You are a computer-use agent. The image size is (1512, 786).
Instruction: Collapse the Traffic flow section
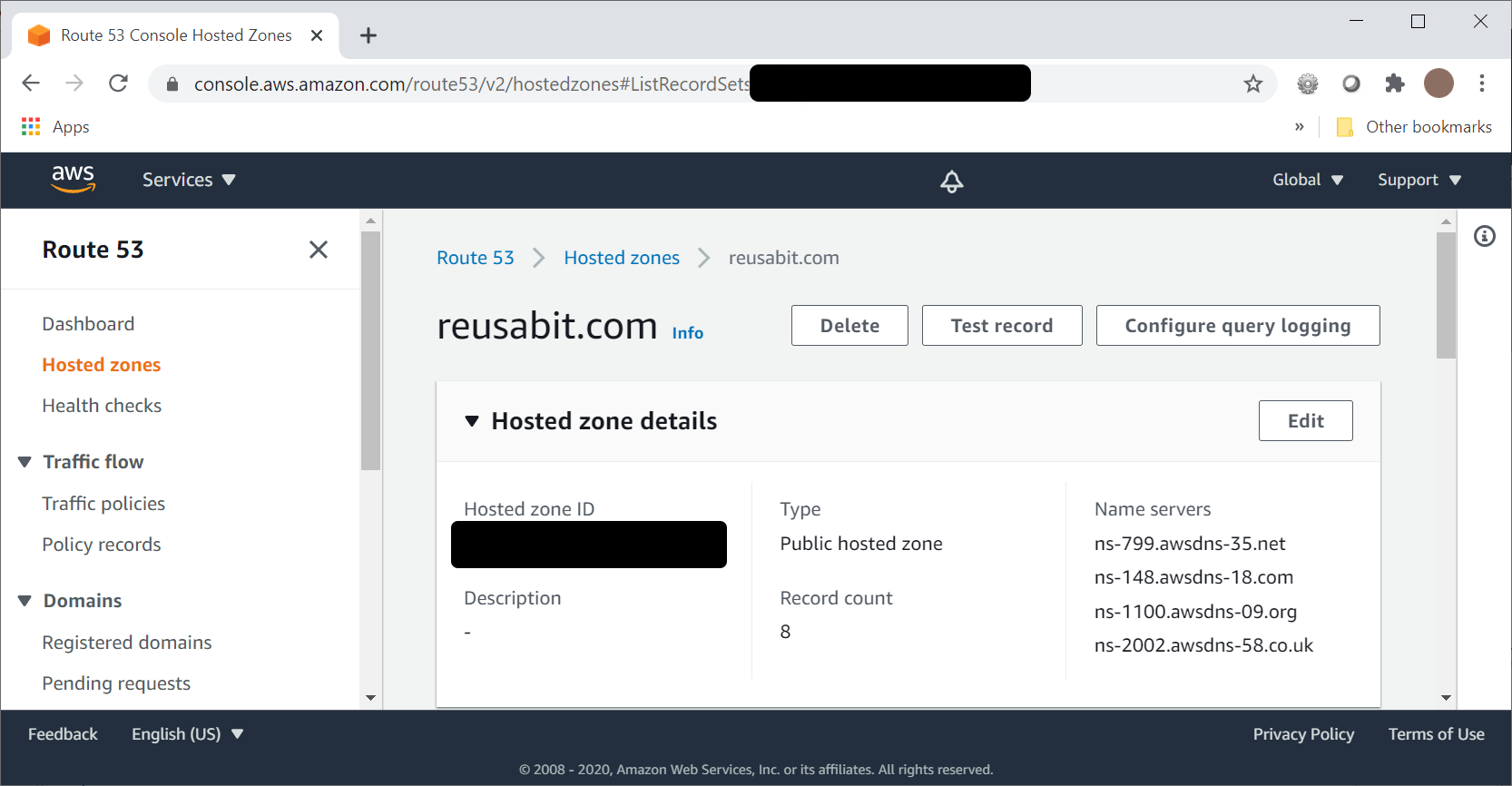tap(25, 462)
